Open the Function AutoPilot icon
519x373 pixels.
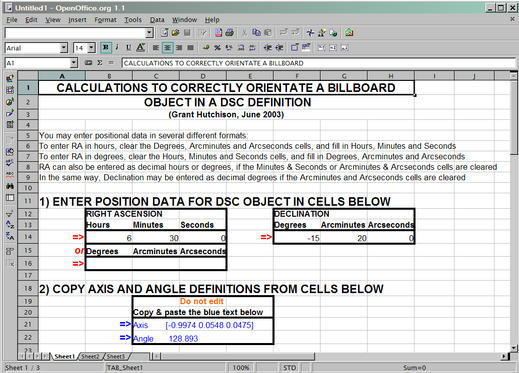pyautogui.click(x=88, y=63)
